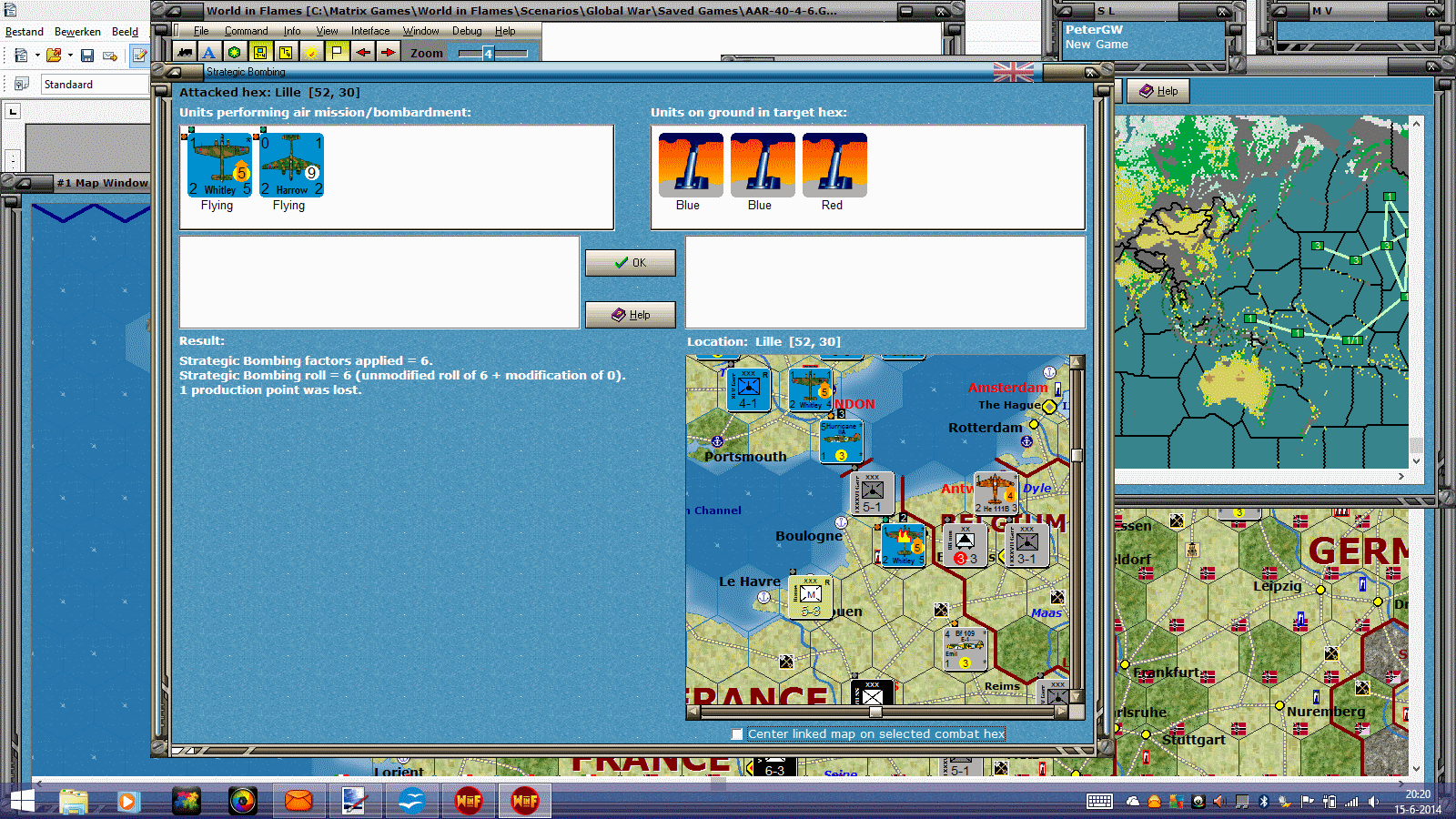This screenshot has width=1456, height=819.
Task: Click the OK button
Action: point(631,263)
